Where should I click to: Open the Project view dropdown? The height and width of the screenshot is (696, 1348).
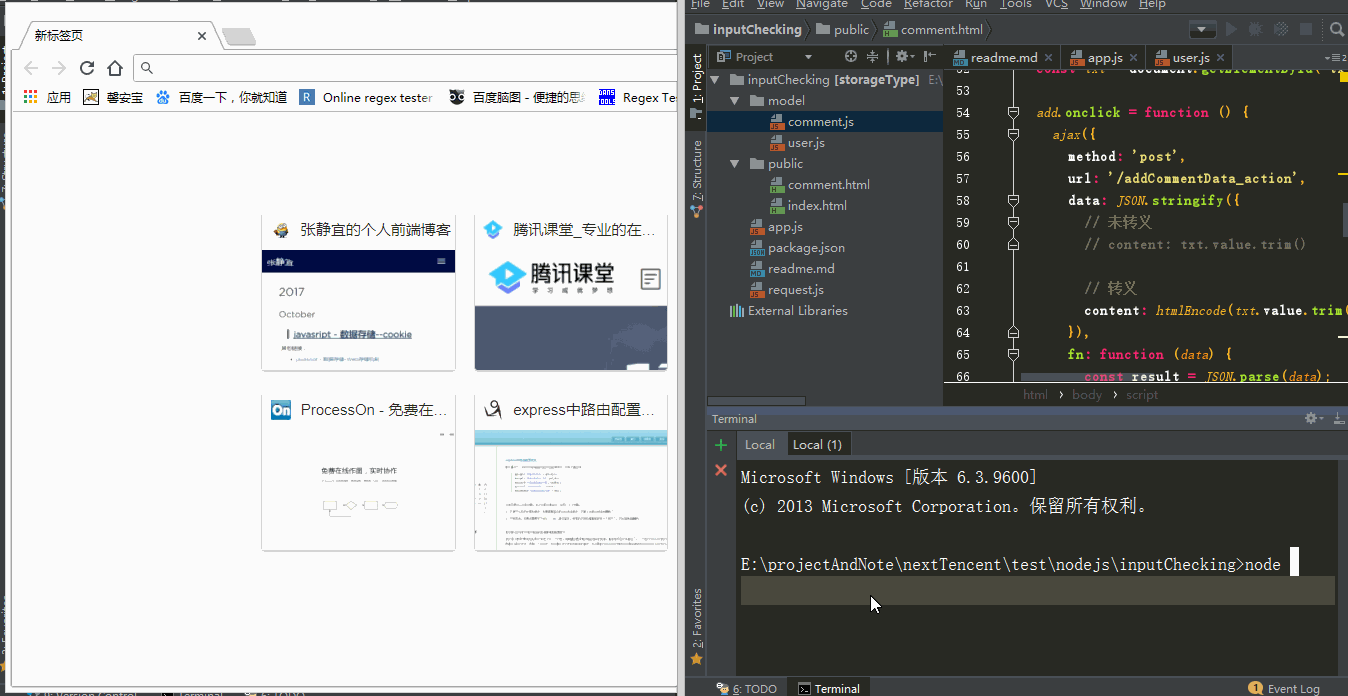808,57
